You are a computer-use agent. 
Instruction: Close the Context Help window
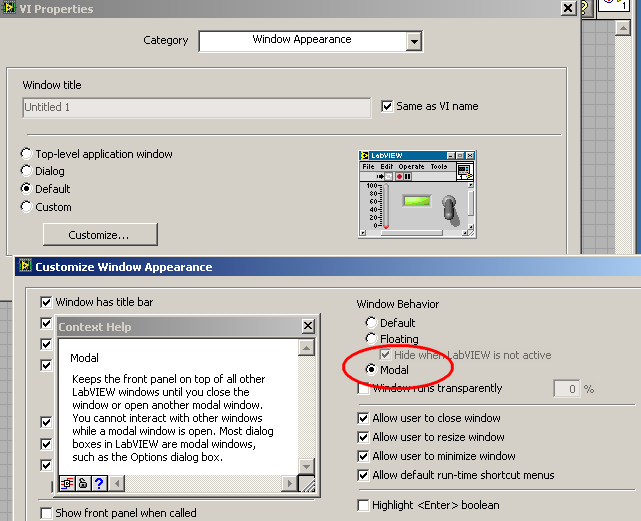tap(308, 326)
